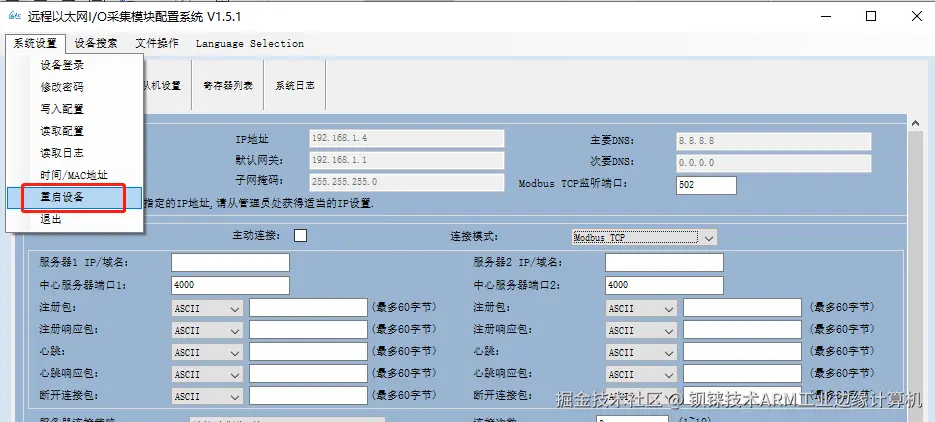Click the scrollbar up arrow
Image resolution: width=935 pixels, height=422 pixels.
coord(915,123)
